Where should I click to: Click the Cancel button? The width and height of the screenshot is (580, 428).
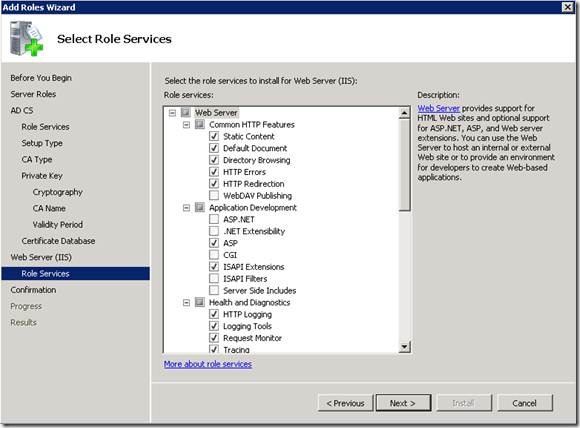click(x=525, y=403)
